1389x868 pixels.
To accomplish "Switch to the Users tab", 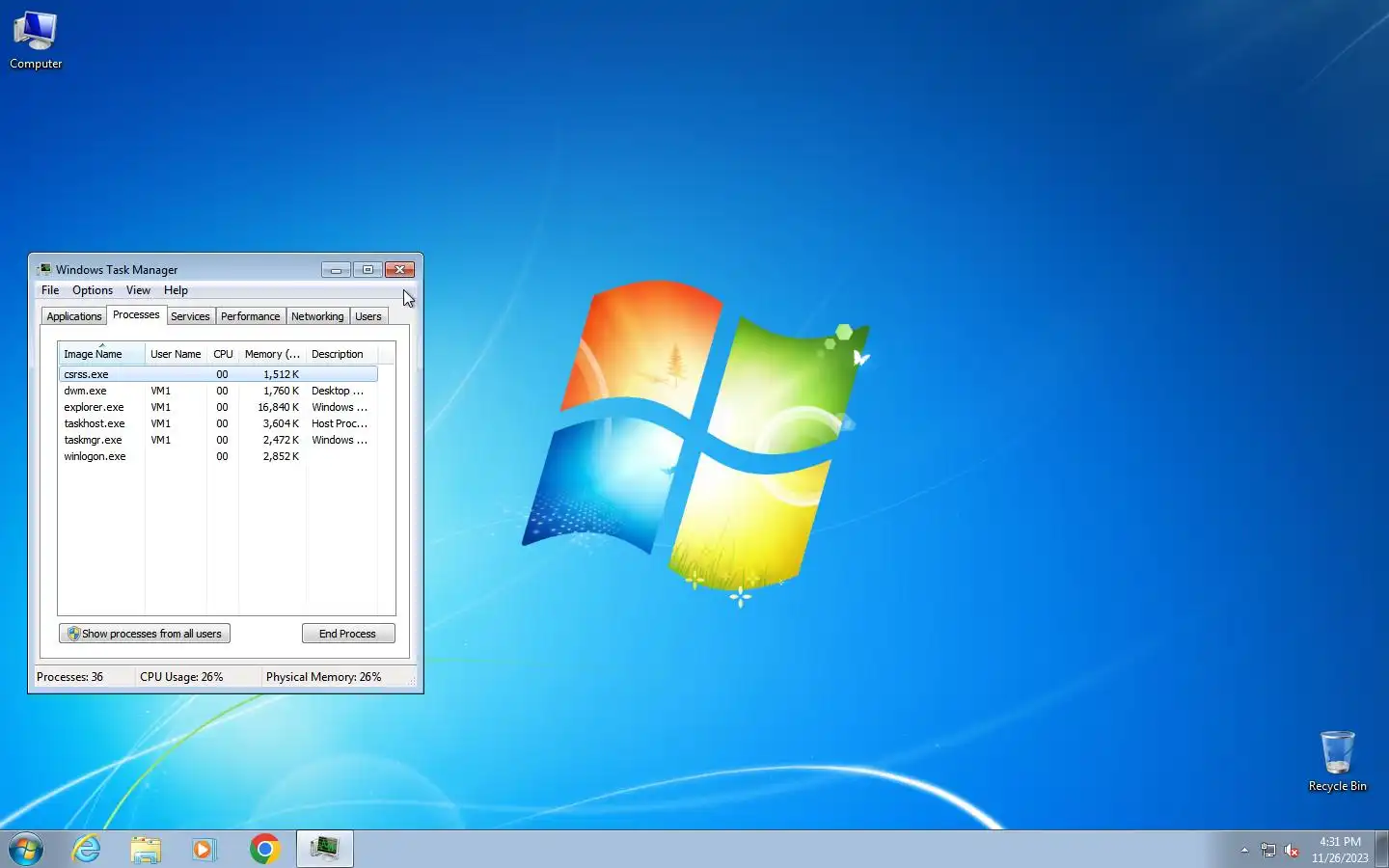I will [x=368, y=316].
